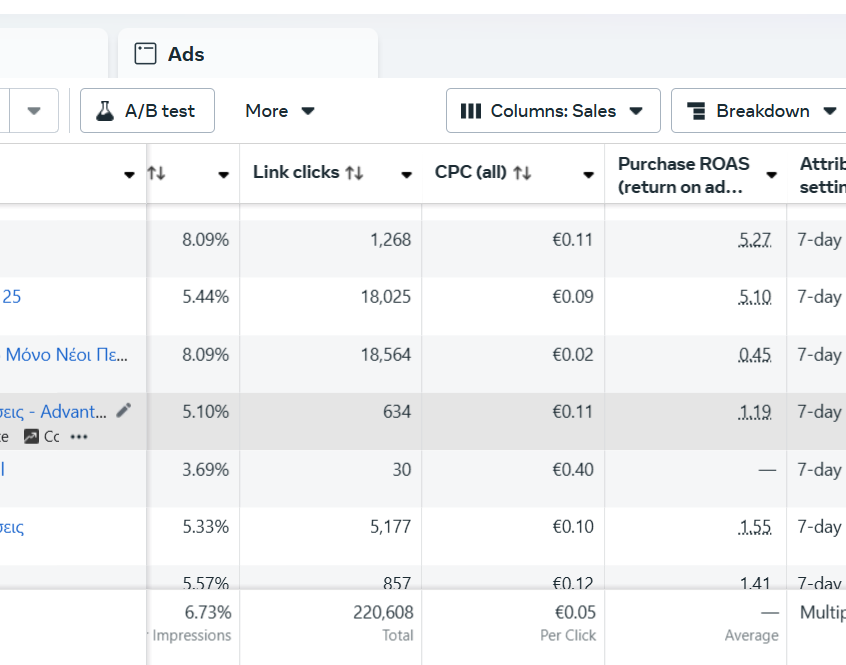846x665 pixels.
Task: Click the sort arrows next to CPC (all)
Action: point(522,173)
